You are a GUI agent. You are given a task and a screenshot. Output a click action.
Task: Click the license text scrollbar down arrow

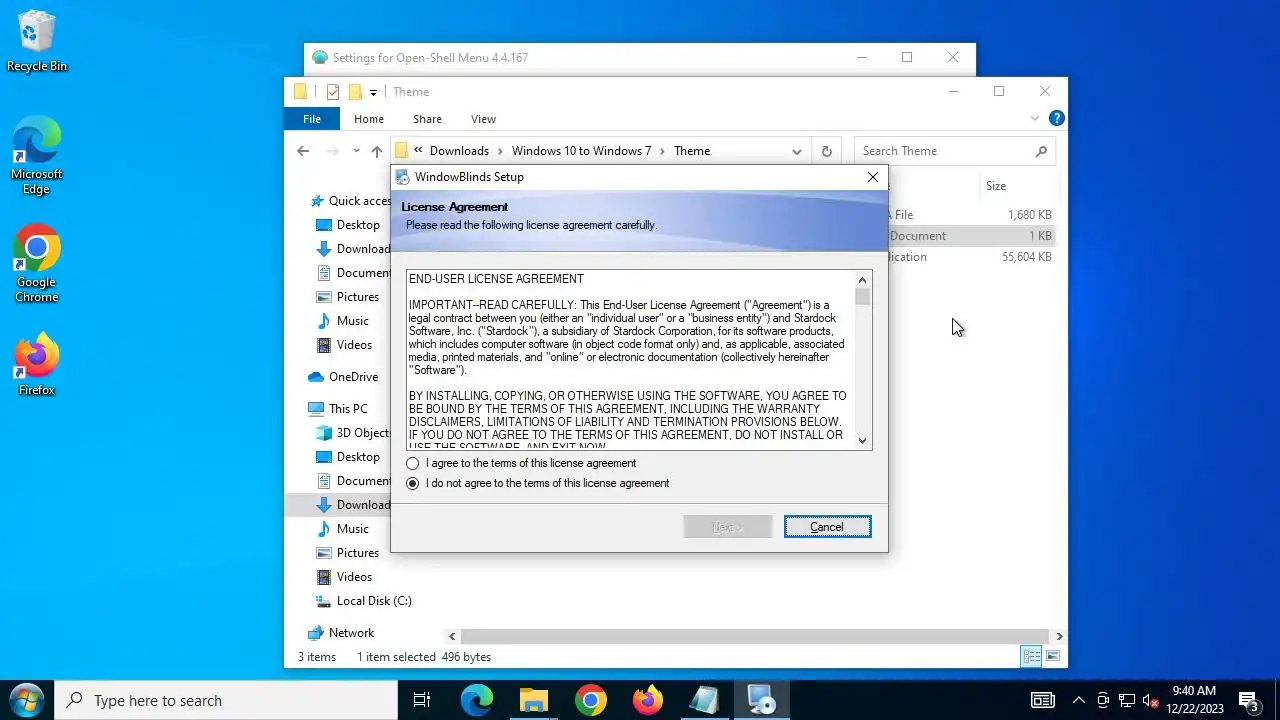click(863, 440)
